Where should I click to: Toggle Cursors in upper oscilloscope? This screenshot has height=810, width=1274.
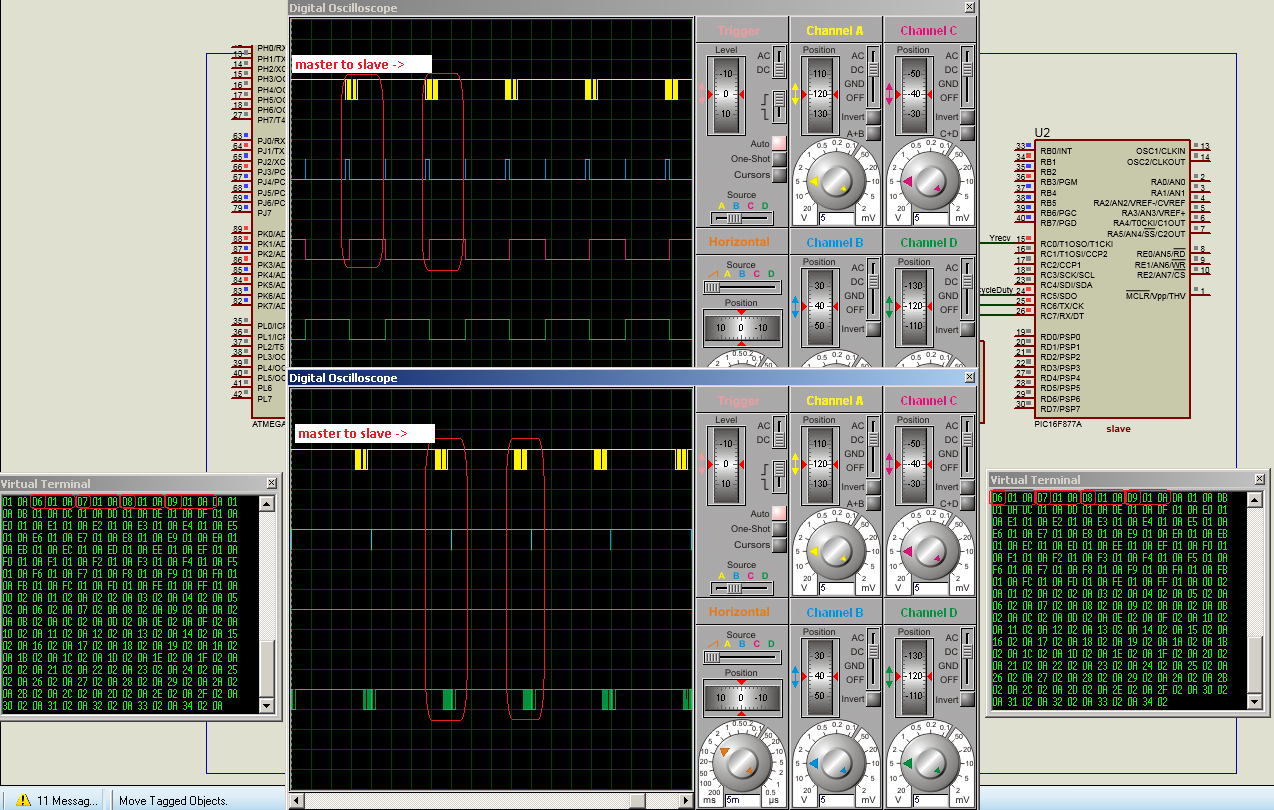coord(779,175)
